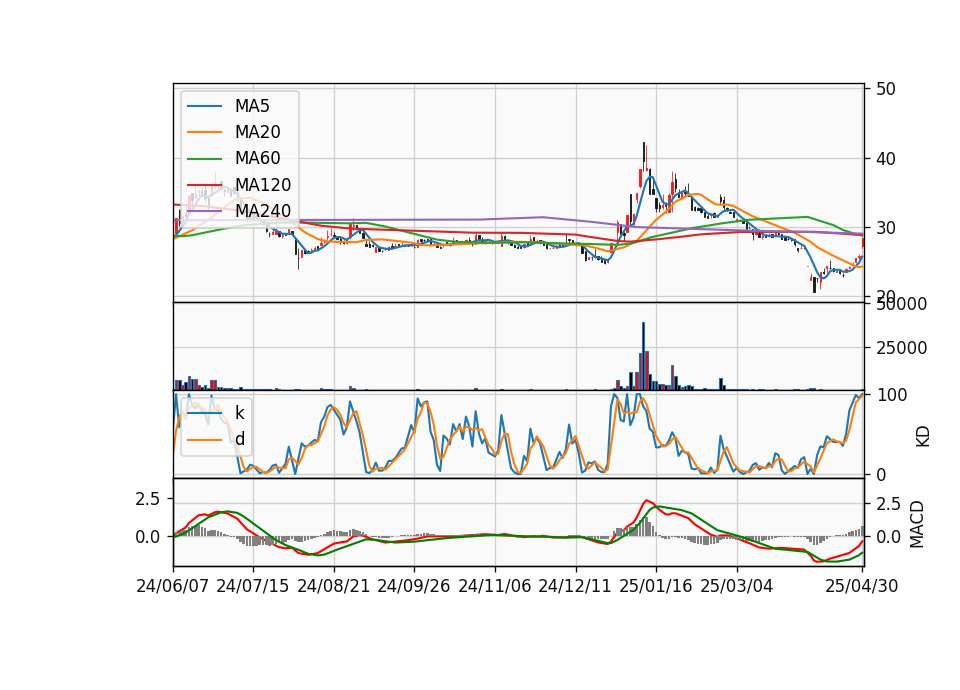Image resolution: width=960 pixels, height=690 pixels.
Task: Click the 24/06/07 date tick label
Action: tap(173, 587)
